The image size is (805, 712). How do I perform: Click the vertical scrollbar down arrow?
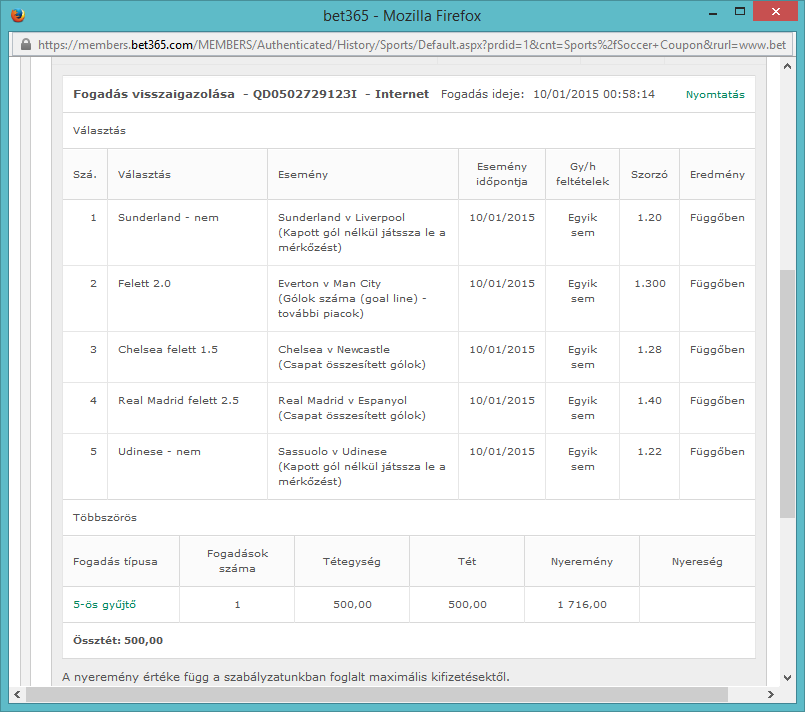click(787, 678)
